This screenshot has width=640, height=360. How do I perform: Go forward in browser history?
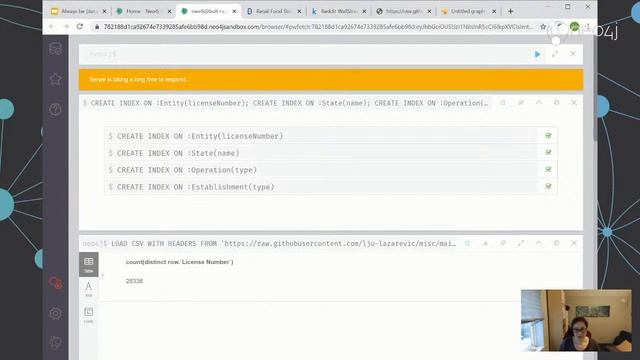(66, 27)
